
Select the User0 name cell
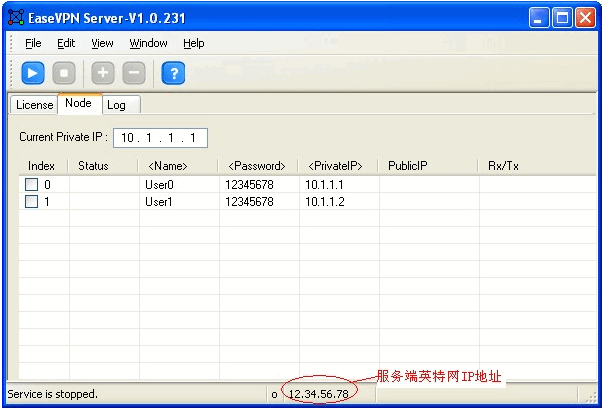coord(159,185)
